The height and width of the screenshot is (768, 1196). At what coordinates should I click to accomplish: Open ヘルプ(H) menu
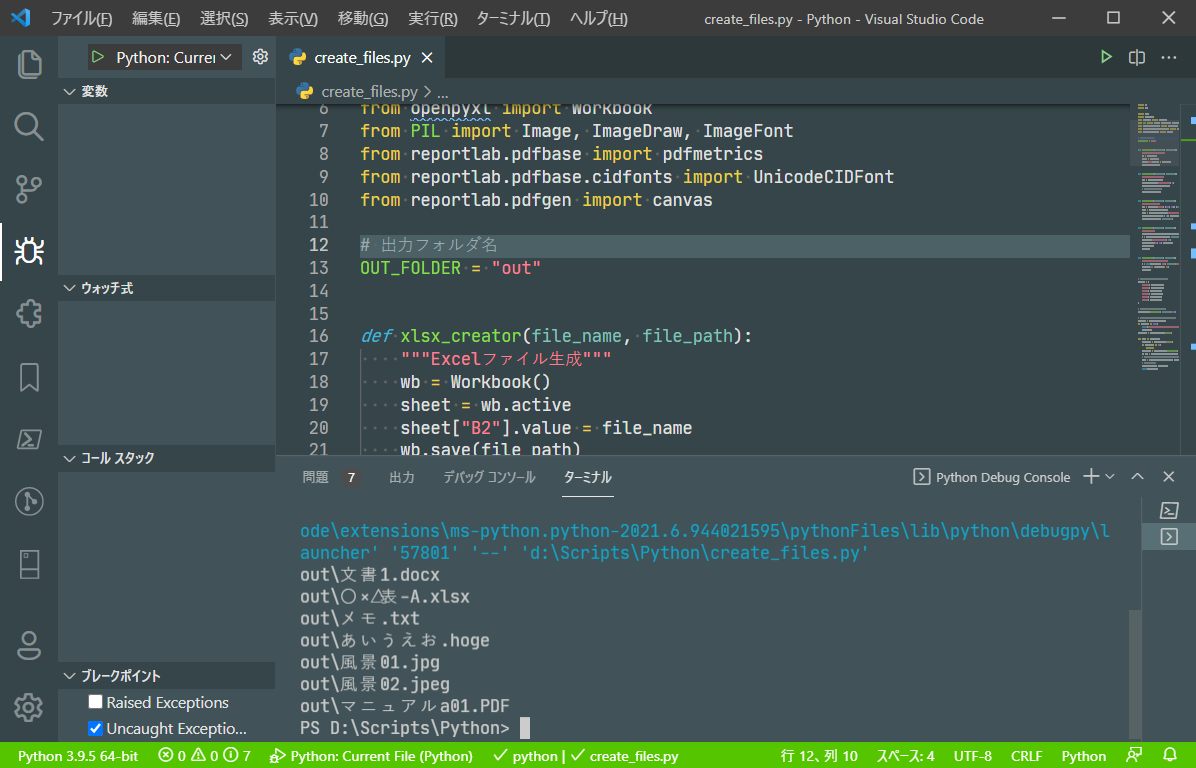click(599, 19)
